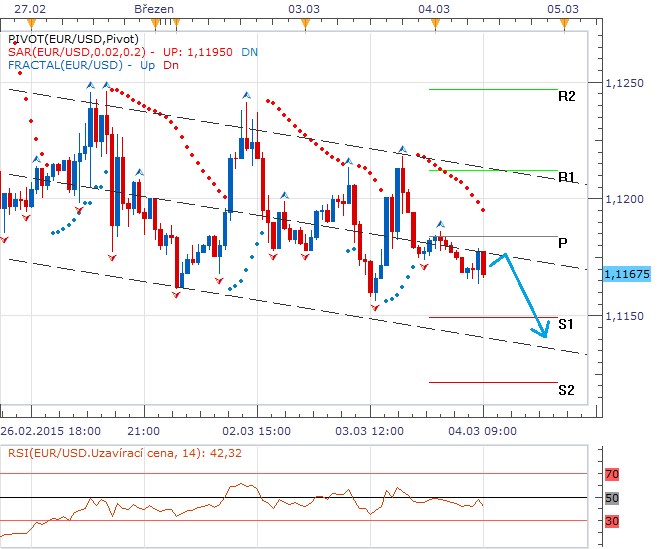Image resolution: width=660 pixels, height=549 pixels.
Task: Select the RSI 30 oversold level marker
Action: (x=613, y=520)
